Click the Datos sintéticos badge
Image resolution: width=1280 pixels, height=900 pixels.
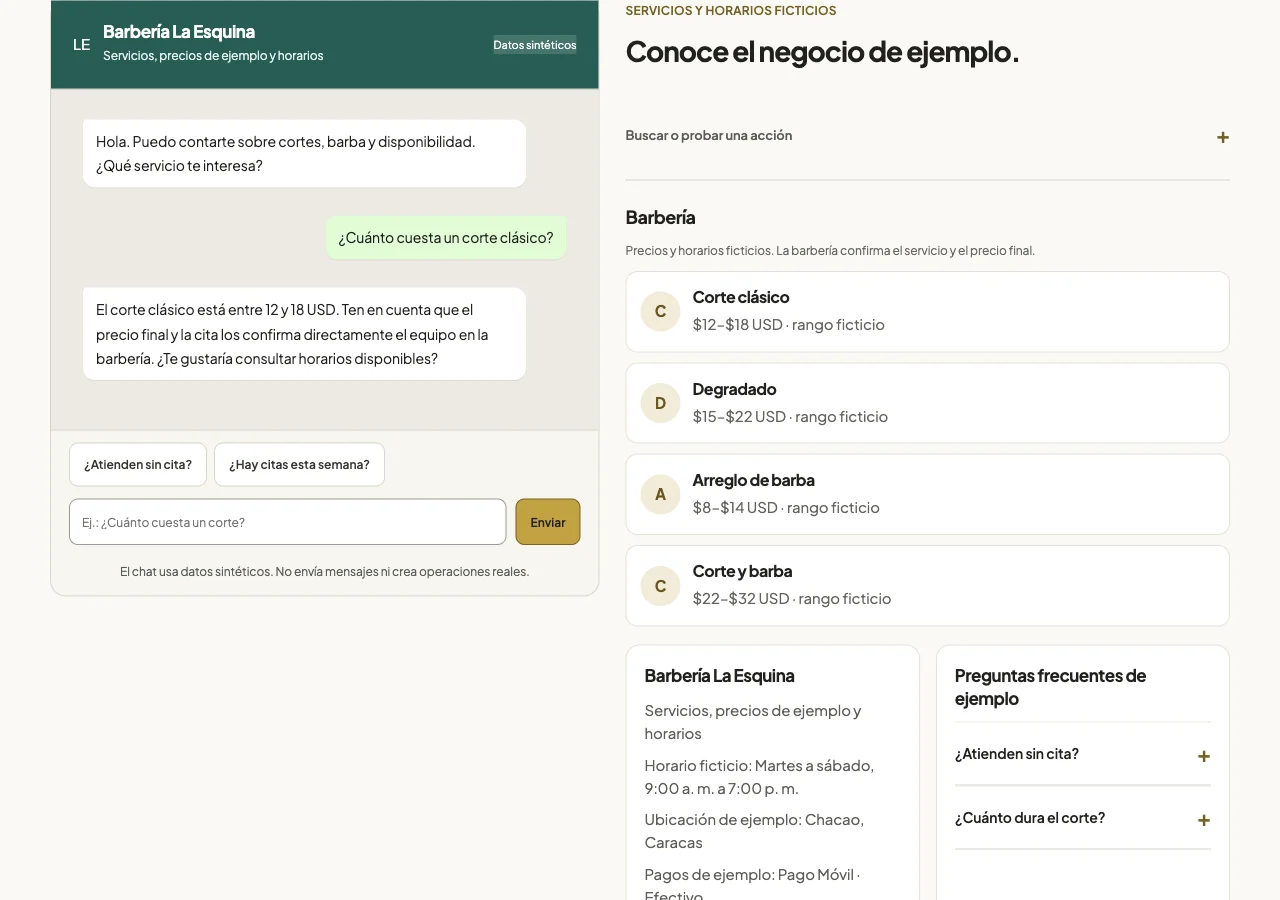pyautogui.click(x=535, y=45)
